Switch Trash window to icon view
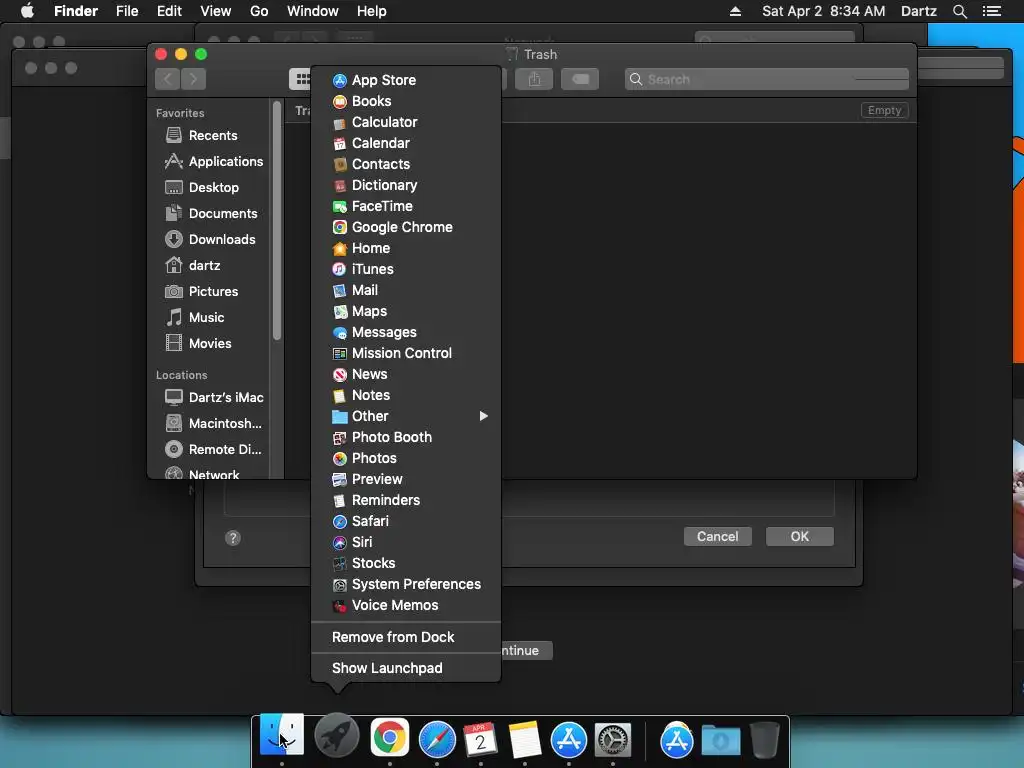This screenshot has height=768, width=1024. point(301,79)
